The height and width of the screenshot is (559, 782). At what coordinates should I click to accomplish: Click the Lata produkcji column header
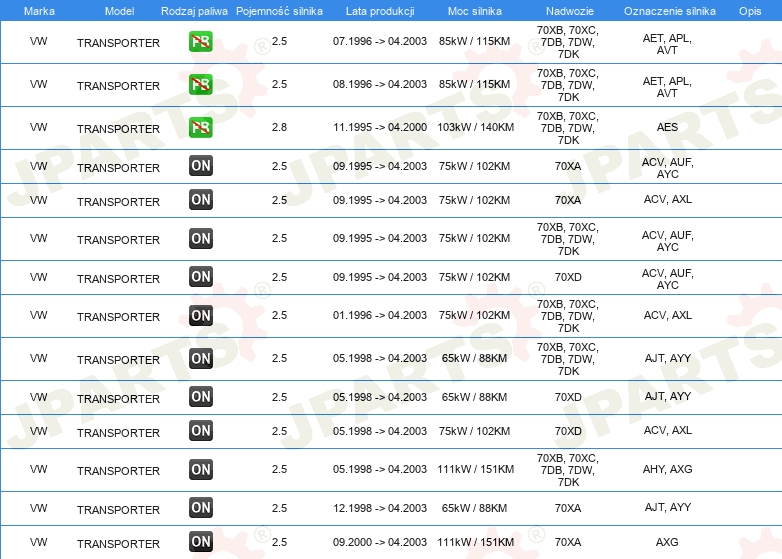[x=380, y=11]
